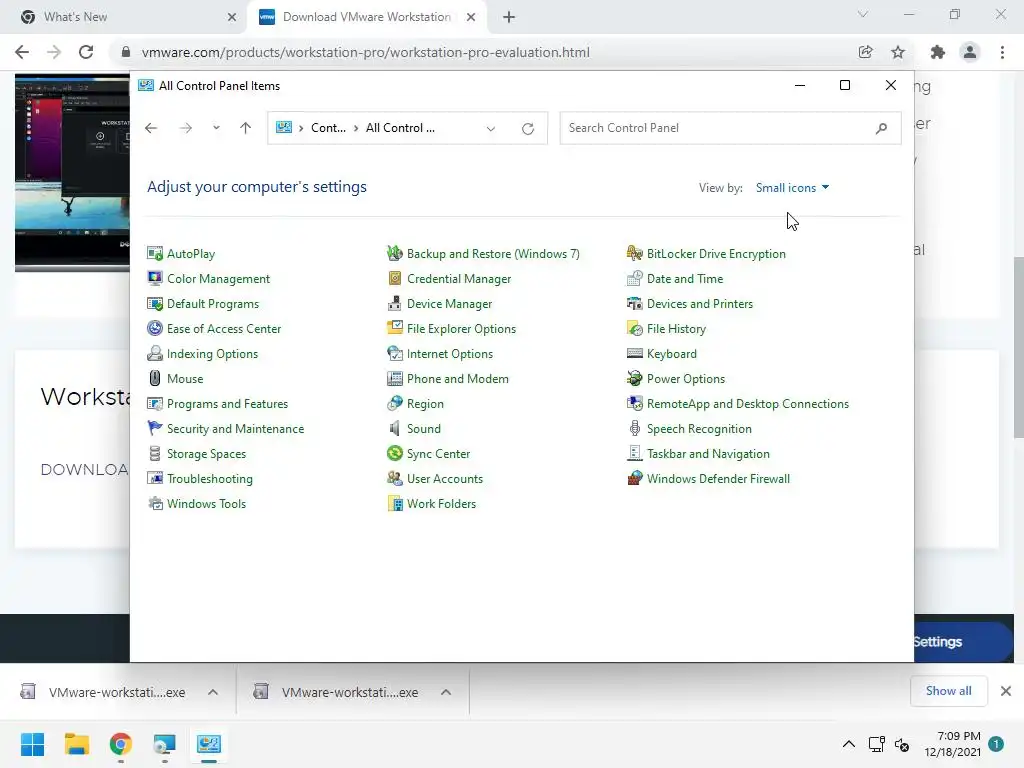Open the Credential Manager icon
This screenshot has height=768, width=1024.
(x=394, y=279)
